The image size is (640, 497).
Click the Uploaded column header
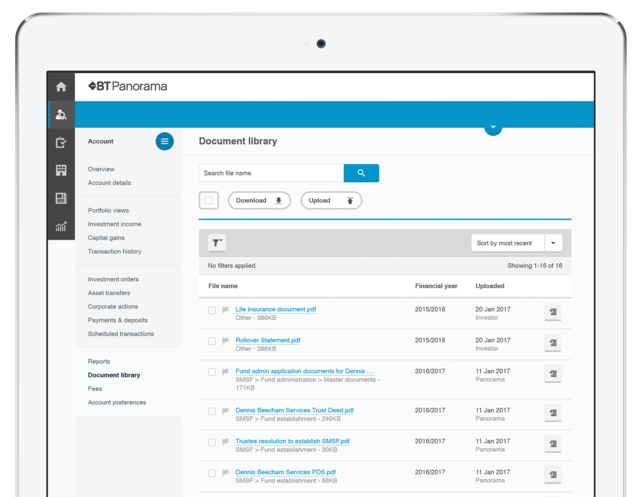(490, 286)
